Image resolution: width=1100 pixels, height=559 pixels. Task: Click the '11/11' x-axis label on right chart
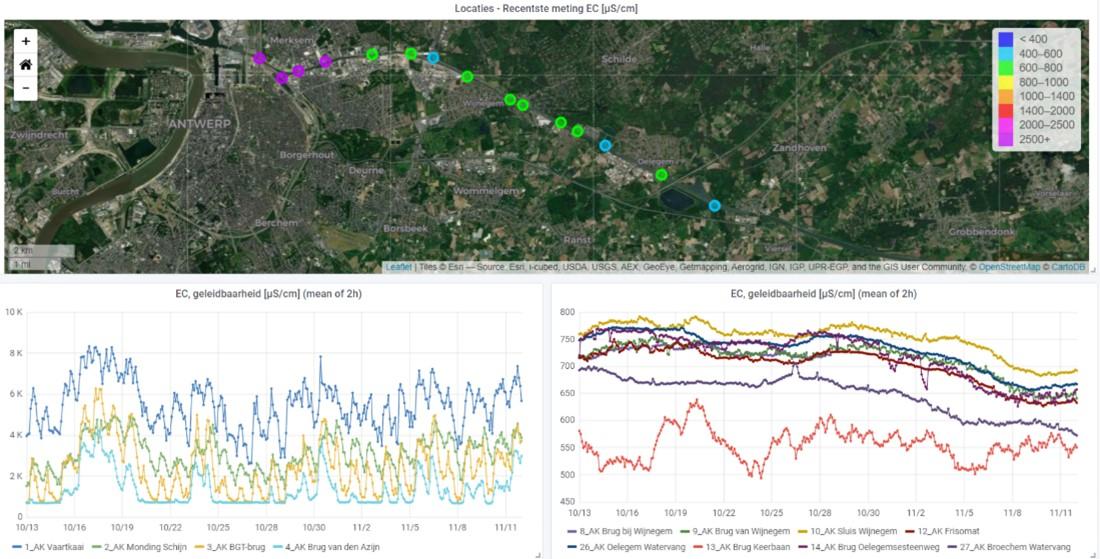click(x=1059, y=513)
